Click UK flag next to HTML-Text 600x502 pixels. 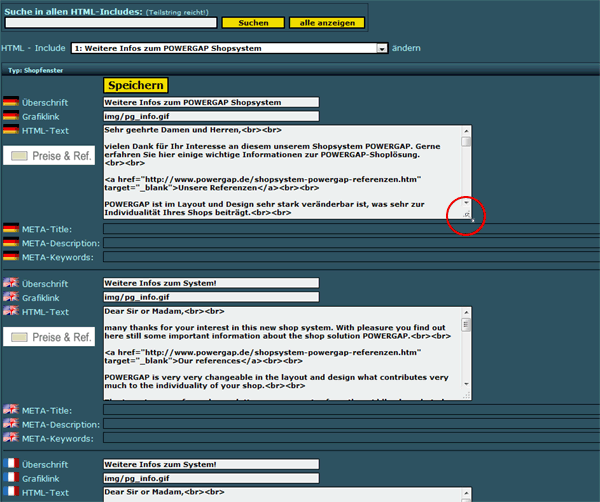(11, 310)
